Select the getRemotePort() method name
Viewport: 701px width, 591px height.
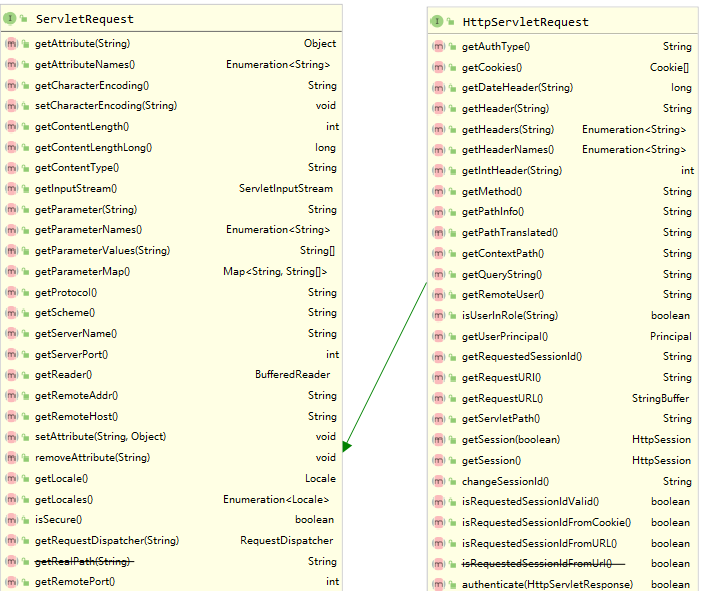[75, 582]
